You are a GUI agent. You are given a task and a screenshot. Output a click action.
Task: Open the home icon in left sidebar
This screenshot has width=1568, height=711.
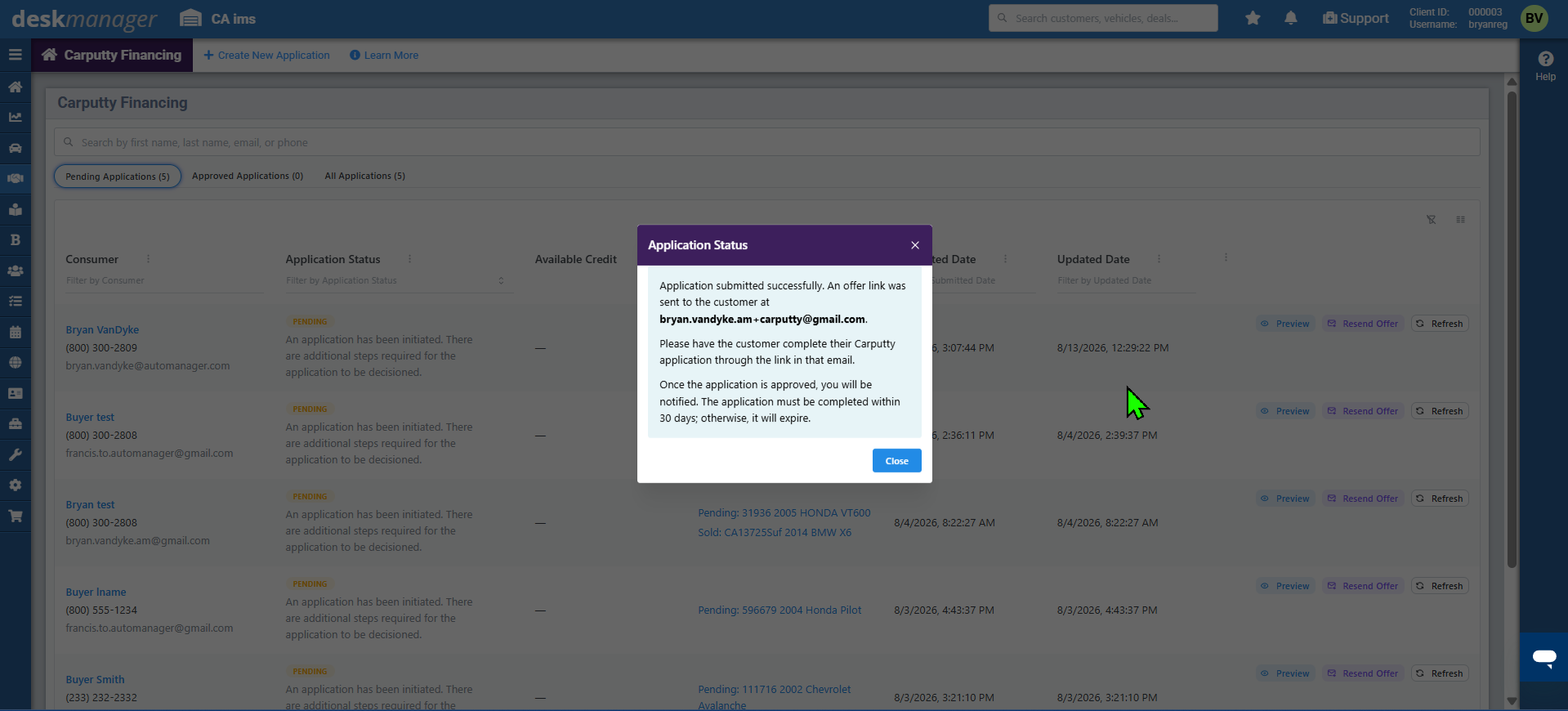click(15, 87)
